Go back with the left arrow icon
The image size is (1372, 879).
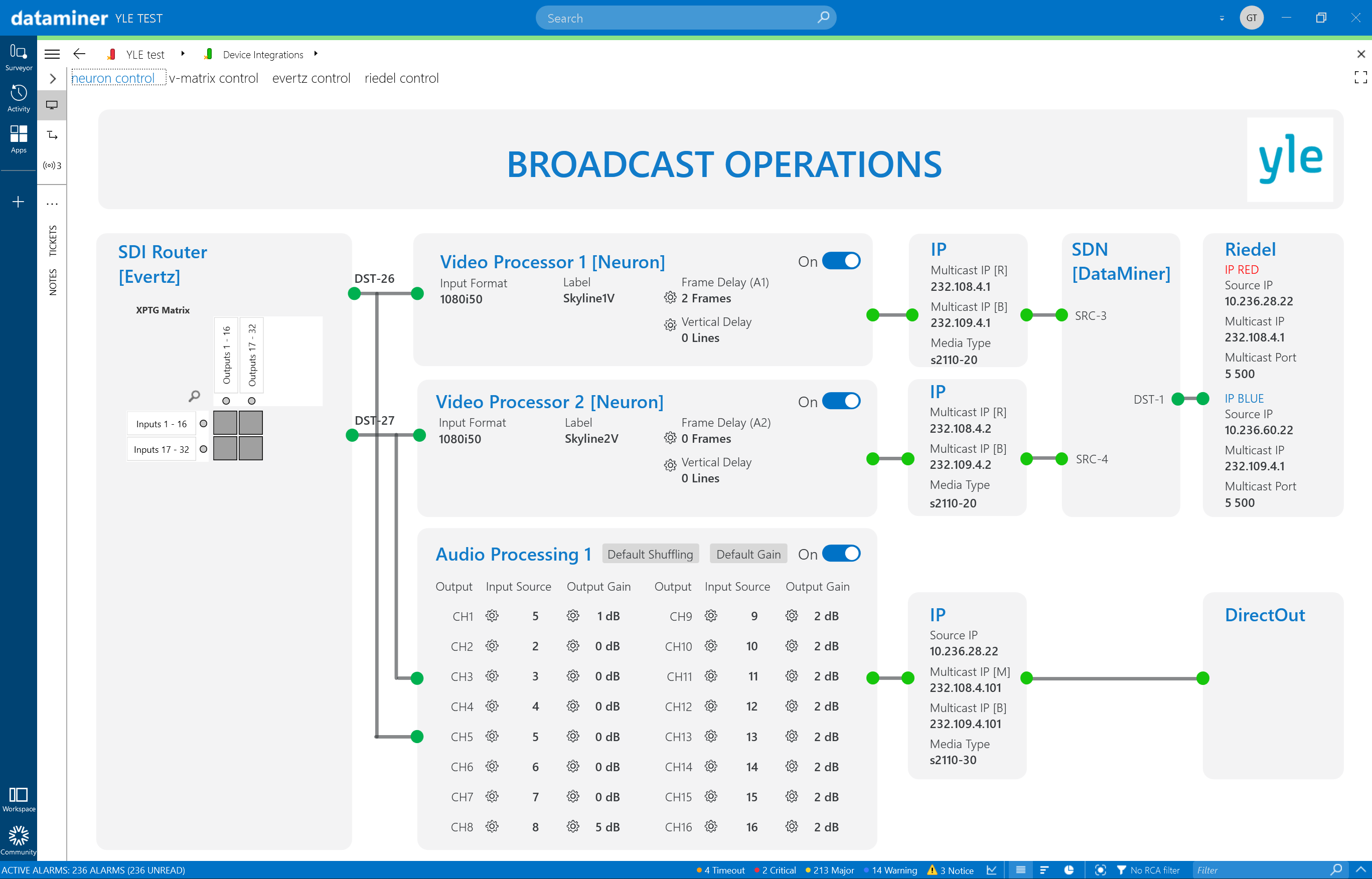79,54
